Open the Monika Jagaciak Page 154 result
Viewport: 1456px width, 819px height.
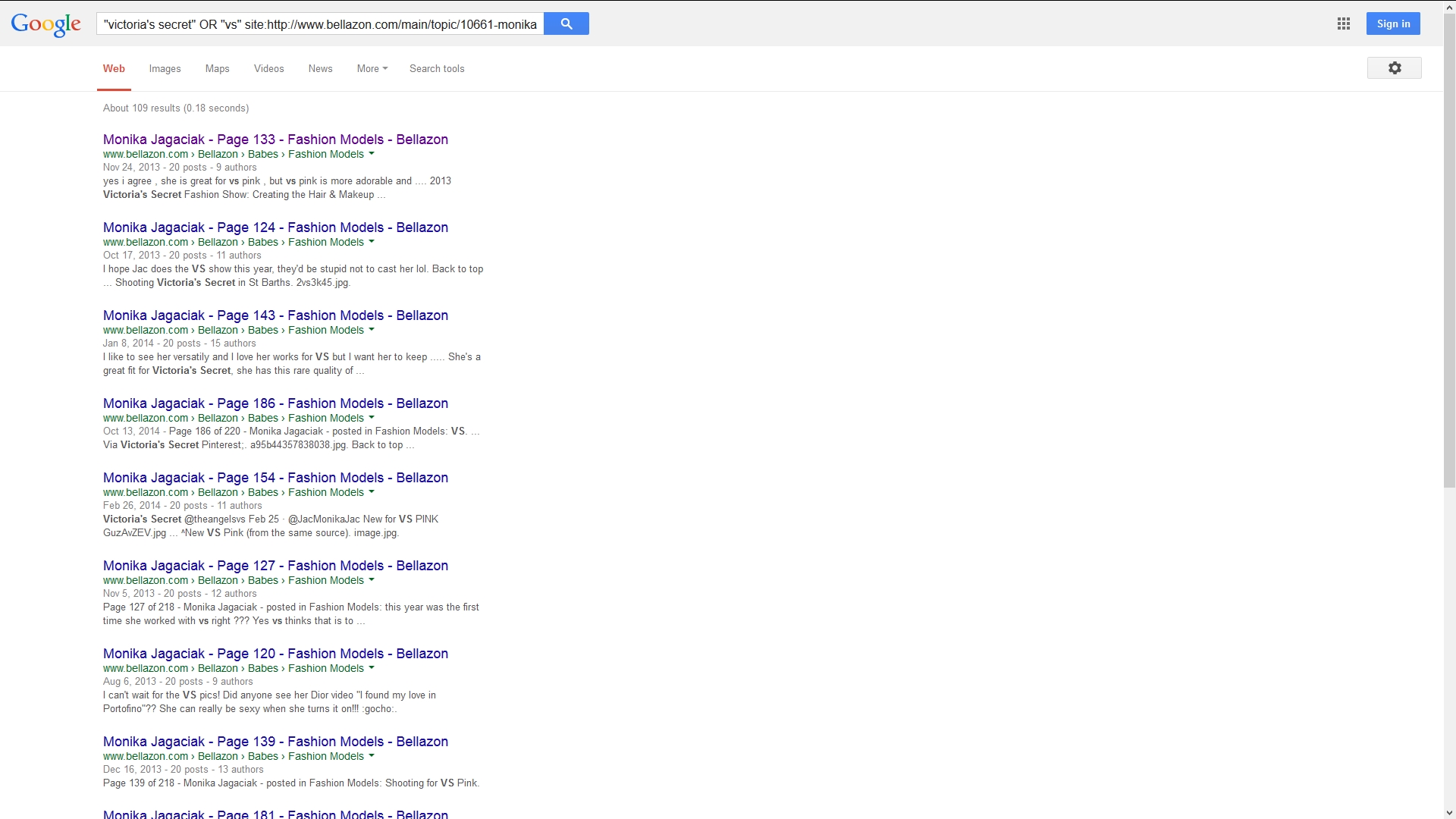[x=275, y=478]
